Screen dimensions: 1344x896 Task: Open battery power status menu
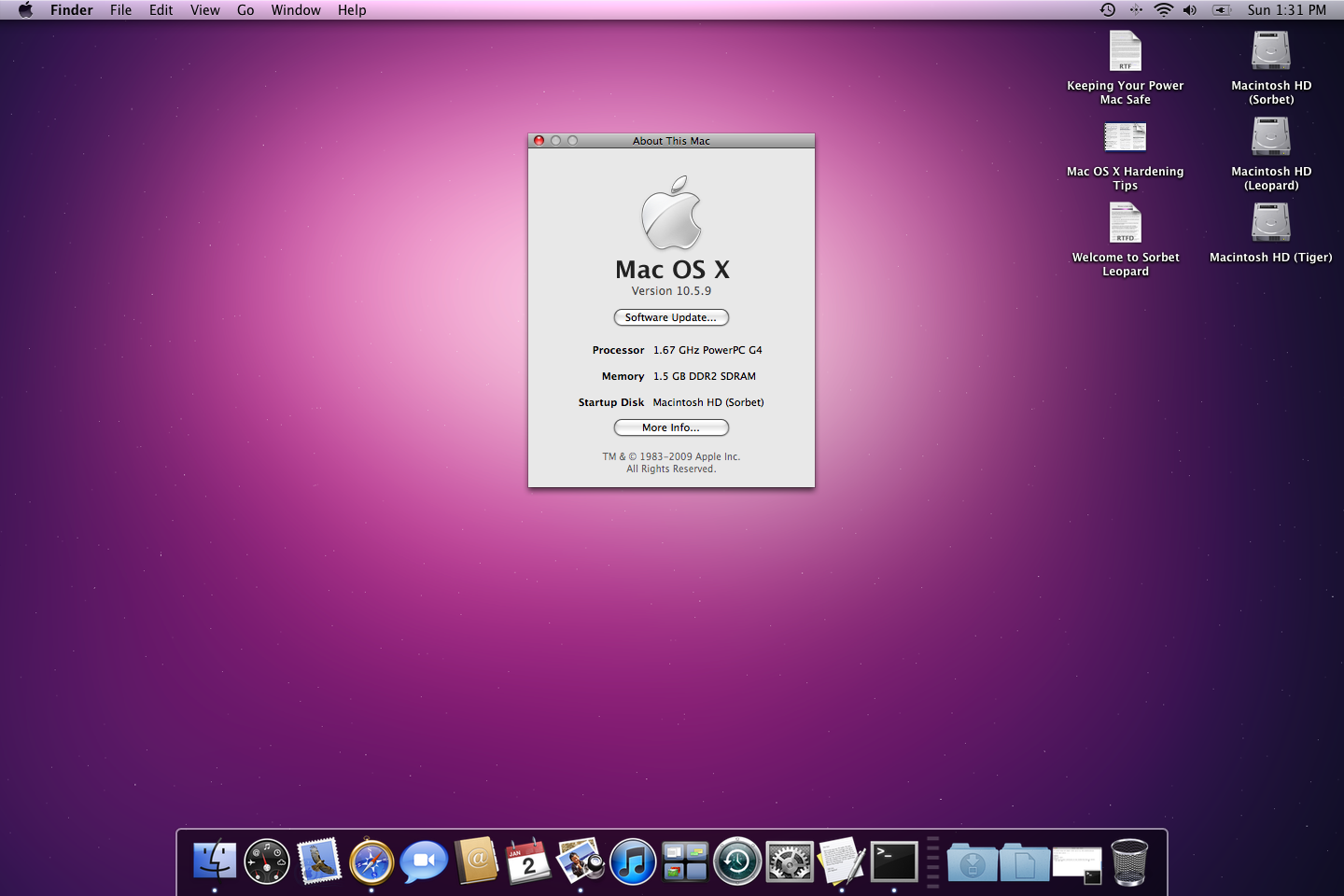tap(1222, 10)
